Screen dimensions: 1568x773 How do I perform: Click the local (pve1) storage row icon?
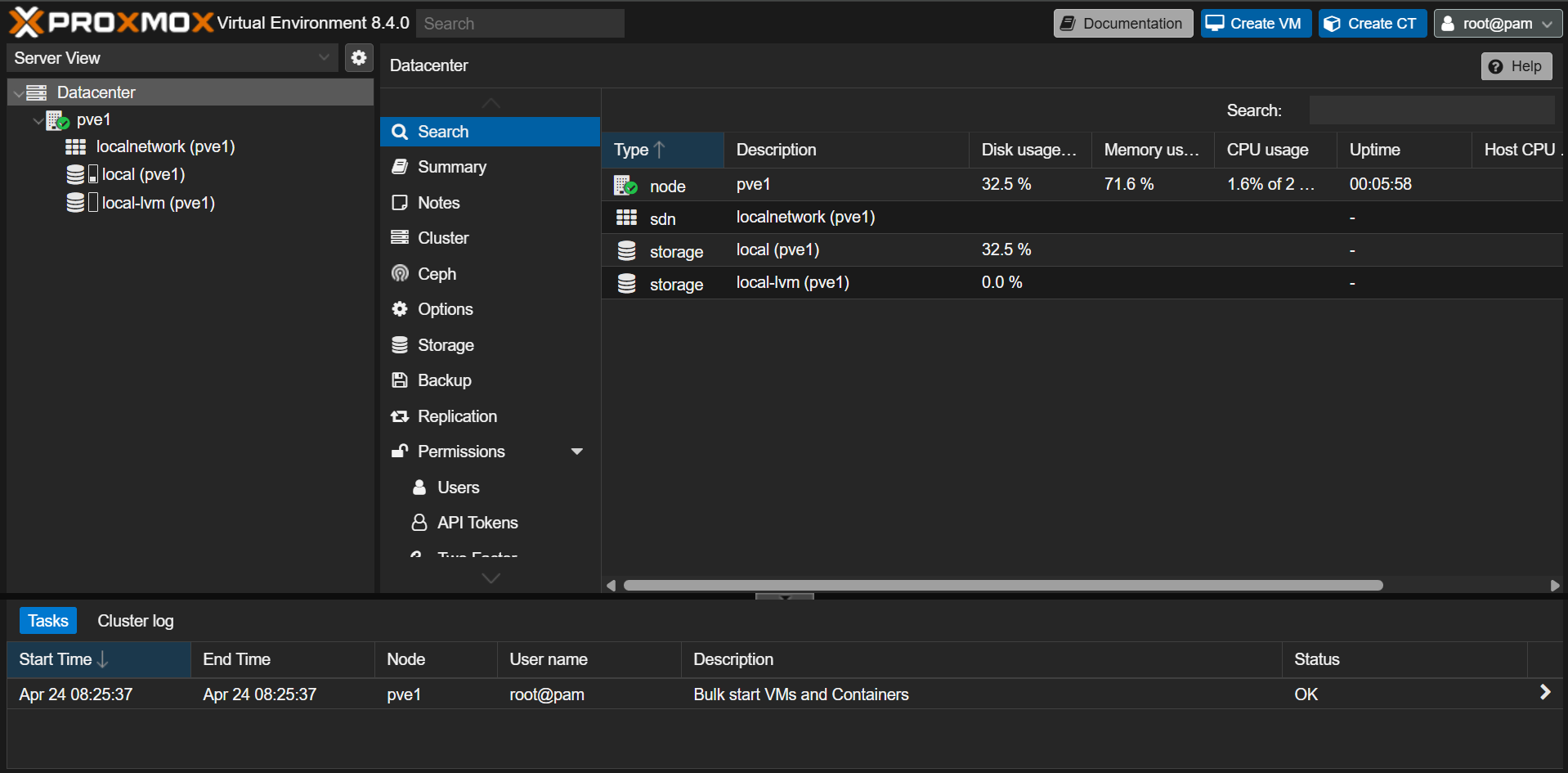click(x=626, y=250)
